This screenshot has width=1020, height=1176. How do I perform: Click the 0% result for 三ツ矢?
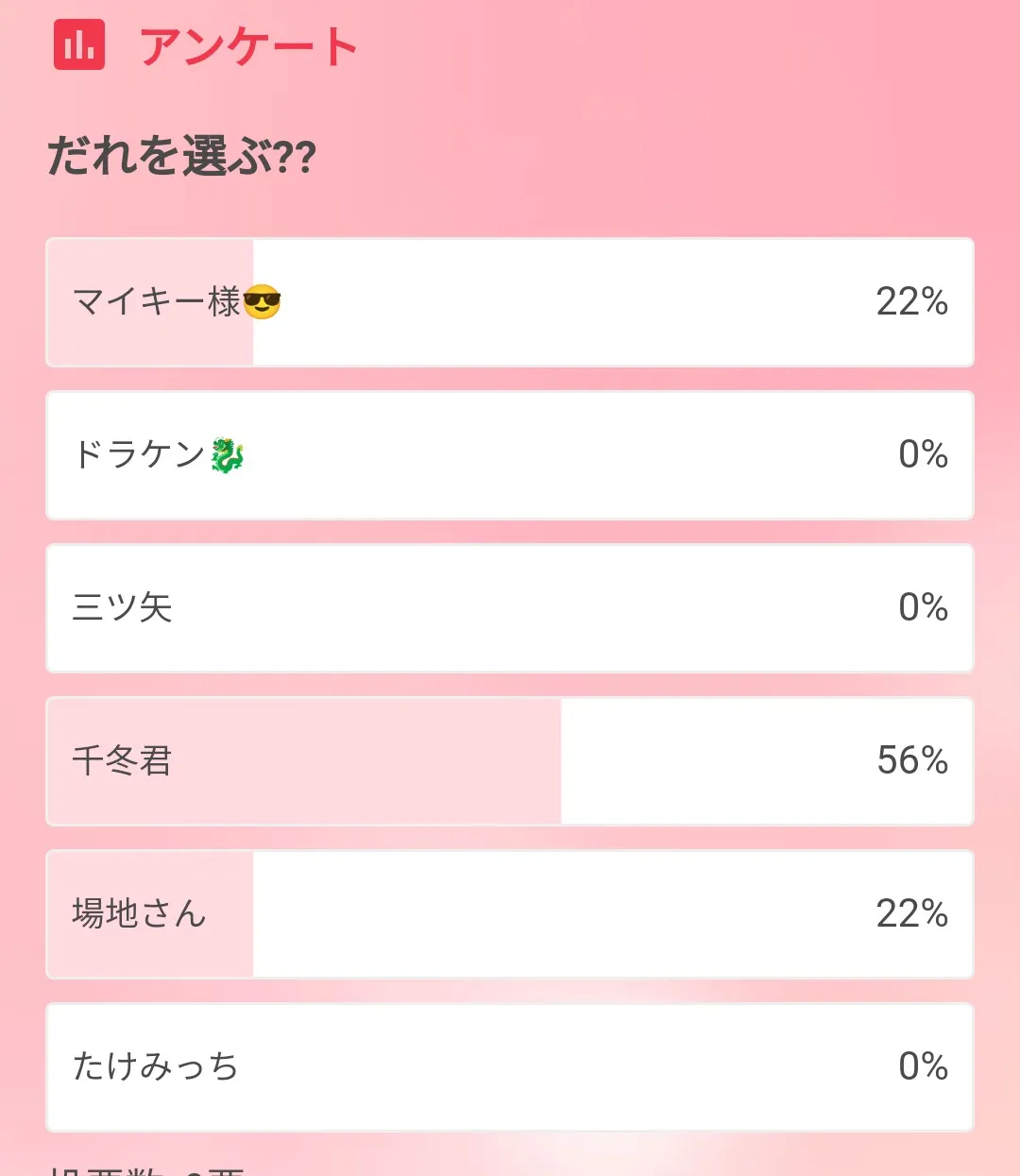click(923, 608)
